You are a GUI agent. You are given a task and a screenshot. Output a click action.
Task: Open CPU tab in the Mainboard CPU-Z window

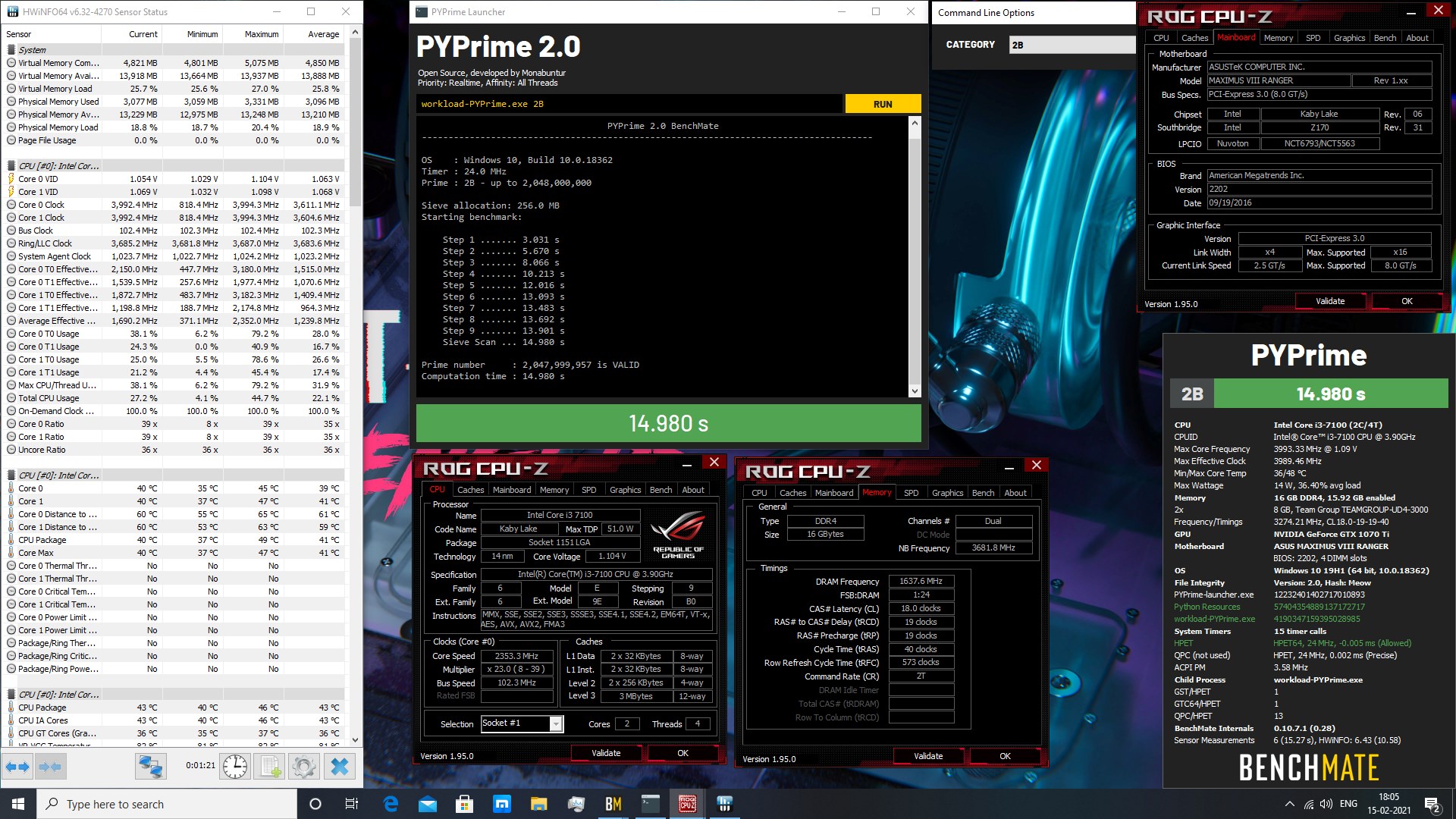coord(1161,38)
